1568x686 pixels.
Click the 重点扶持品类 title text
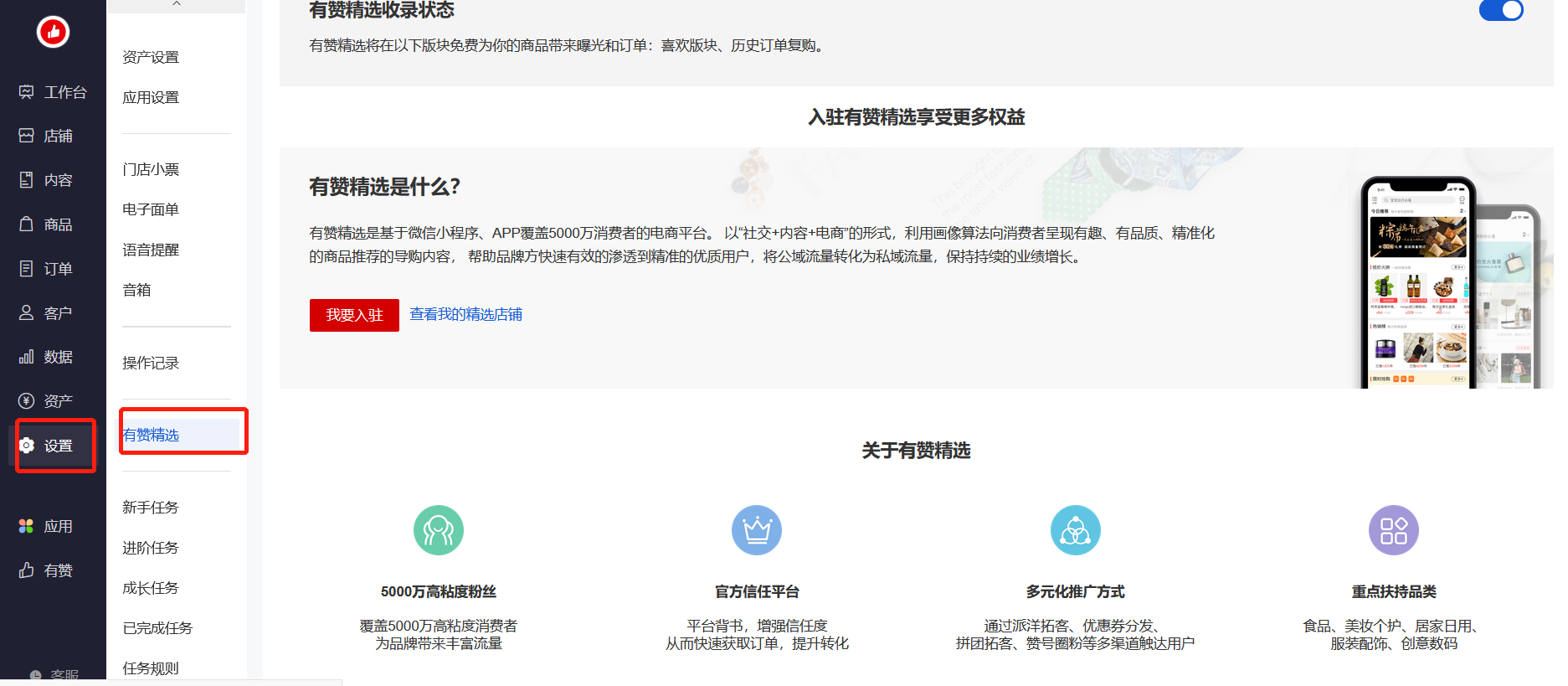[x=1394, y=591]
